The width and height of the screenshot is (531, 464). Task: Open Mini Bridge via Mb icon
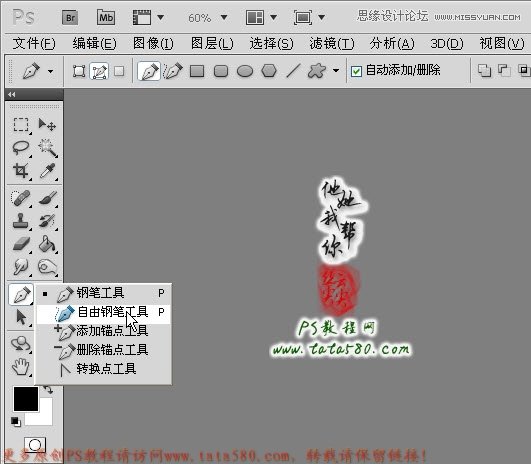pos(106,17)
